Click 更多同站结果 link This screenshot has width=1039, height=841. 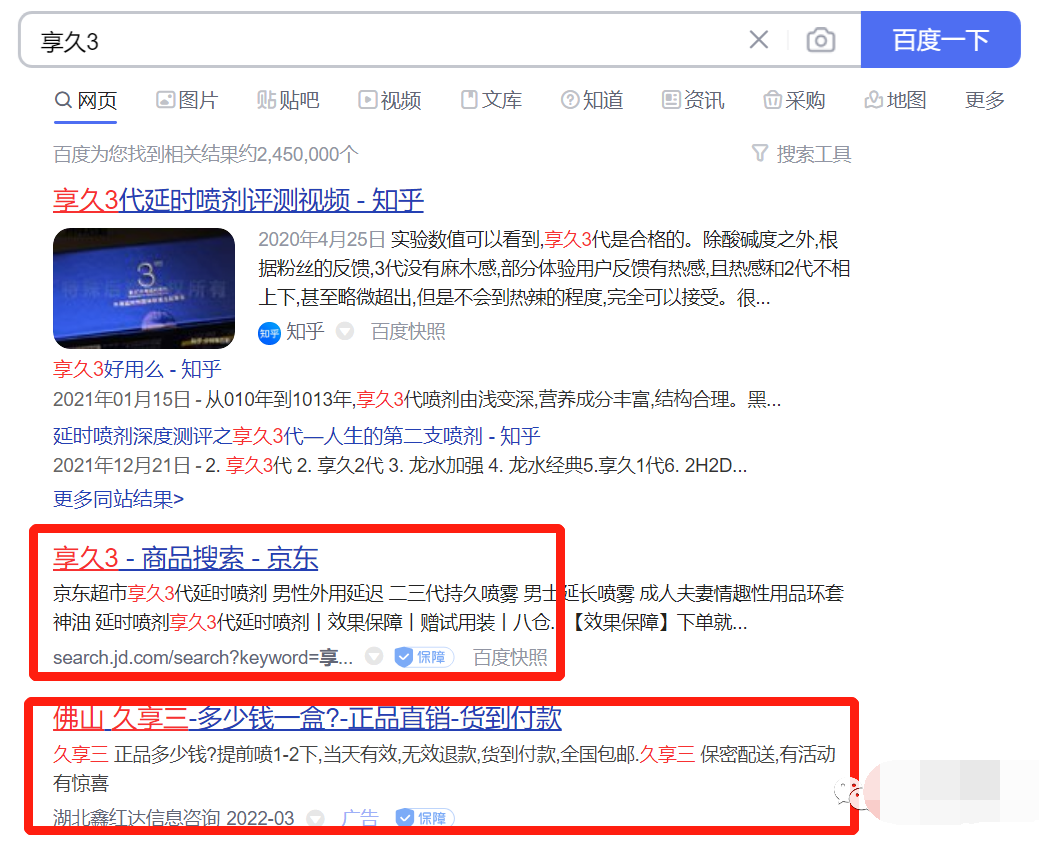pos(118,498)
